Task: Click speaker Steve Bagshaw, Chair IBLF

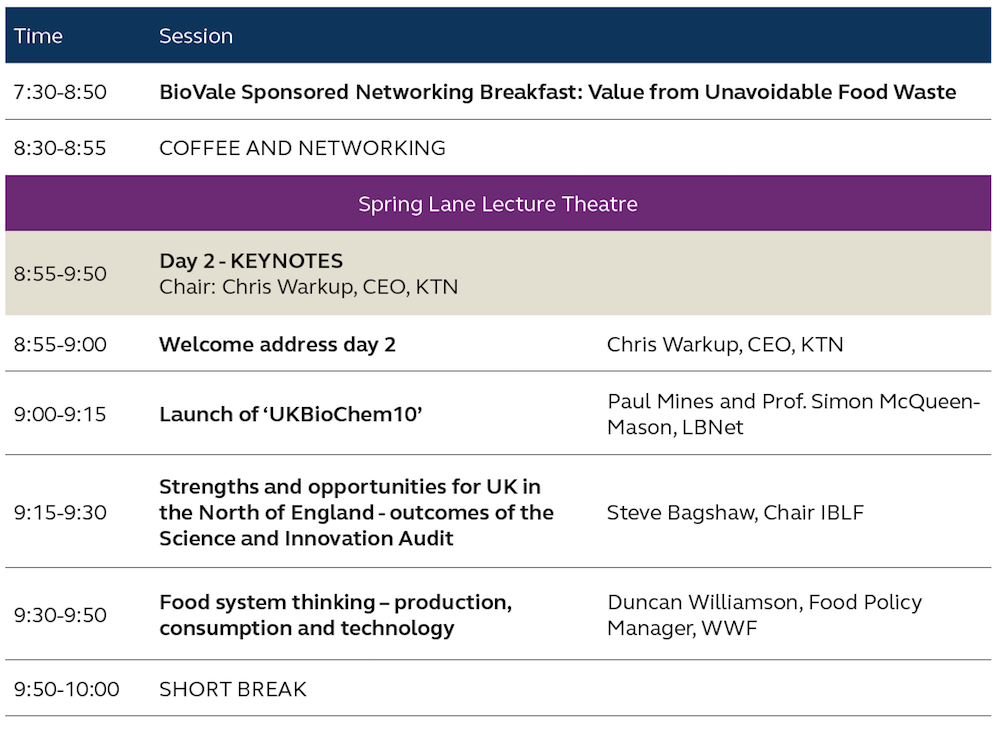Action: pos(735,513)
